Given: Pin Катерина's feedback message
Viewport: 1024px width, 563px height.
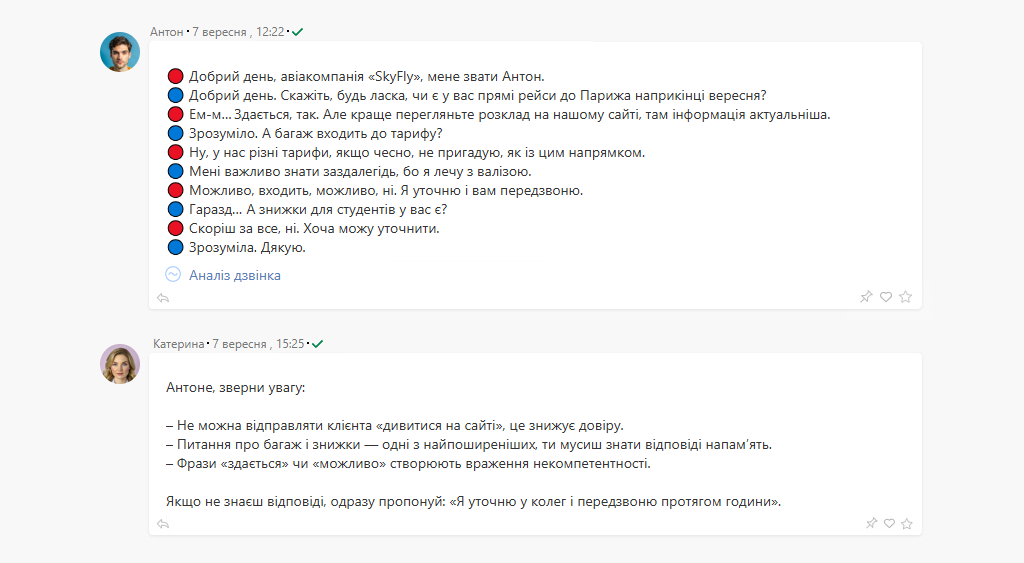Looking at the screenshot, I should coord(870,523).
